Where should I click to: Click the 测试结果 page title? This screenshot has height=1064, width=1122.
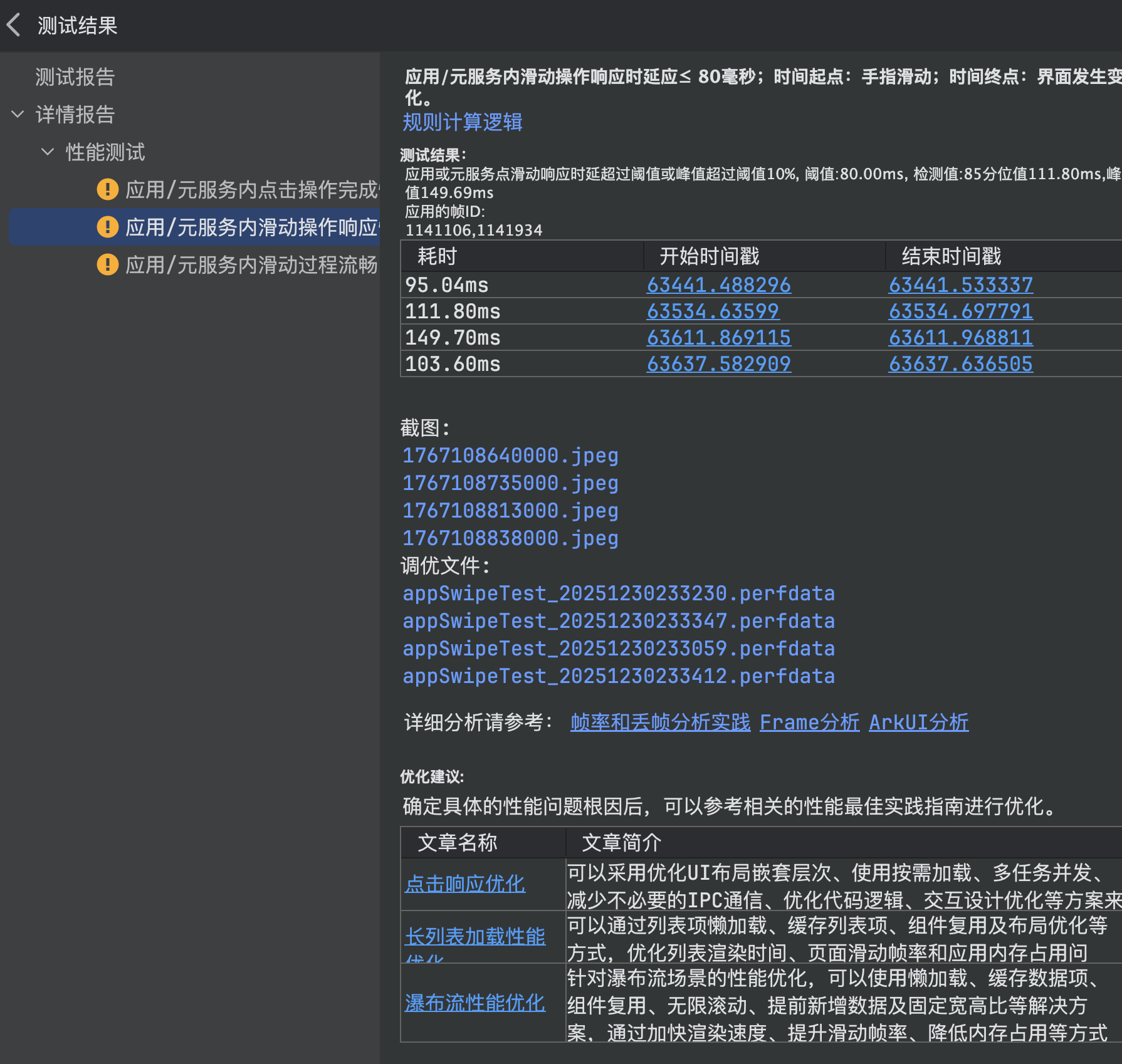click(78, 26)
